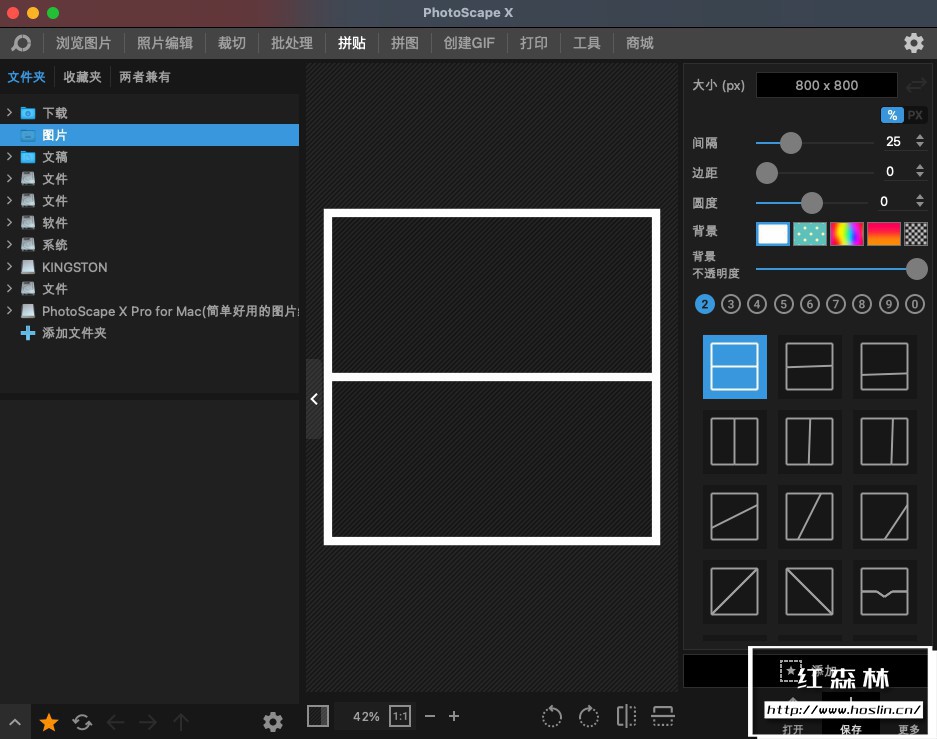This screenshot has width=937, height=739.
Task: Toggle PX unit button
Action: click(x=915, y=115)
